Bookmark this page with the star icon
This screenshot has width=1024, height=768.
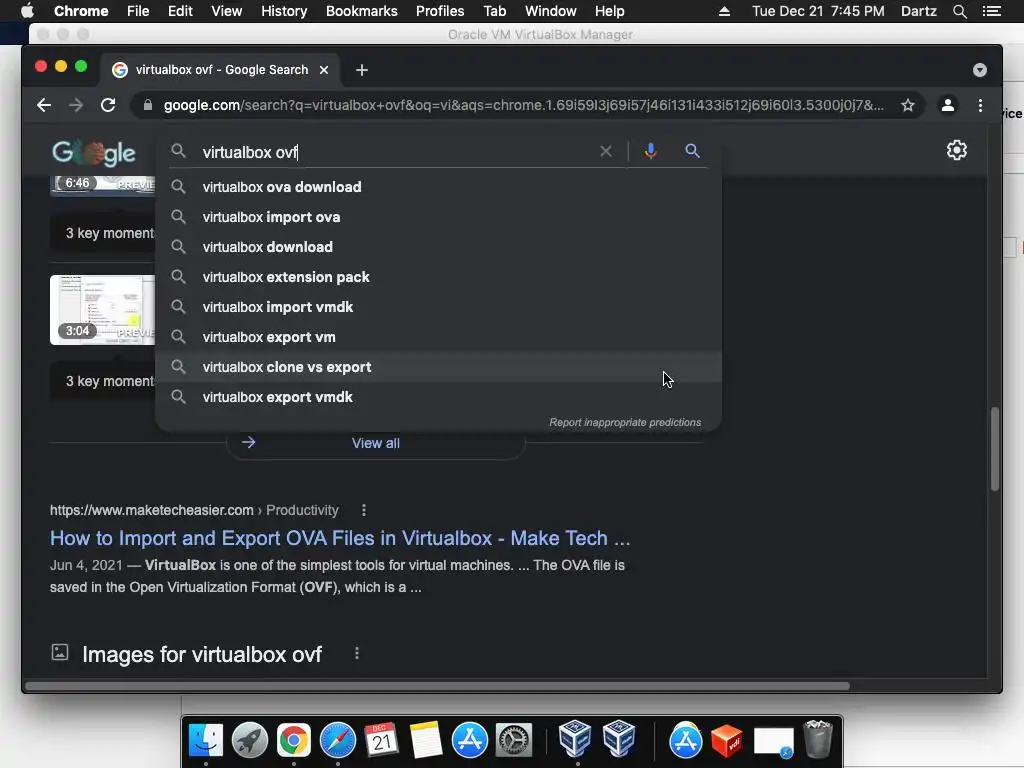tap(908, 105)
